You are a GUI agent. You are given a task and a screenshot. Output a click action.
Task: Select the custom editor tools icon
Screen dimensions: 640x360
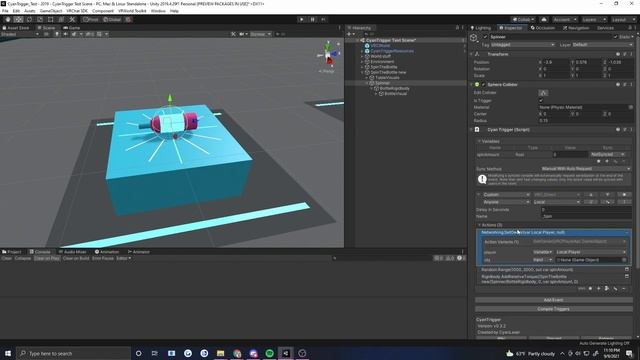coord(72,19)
